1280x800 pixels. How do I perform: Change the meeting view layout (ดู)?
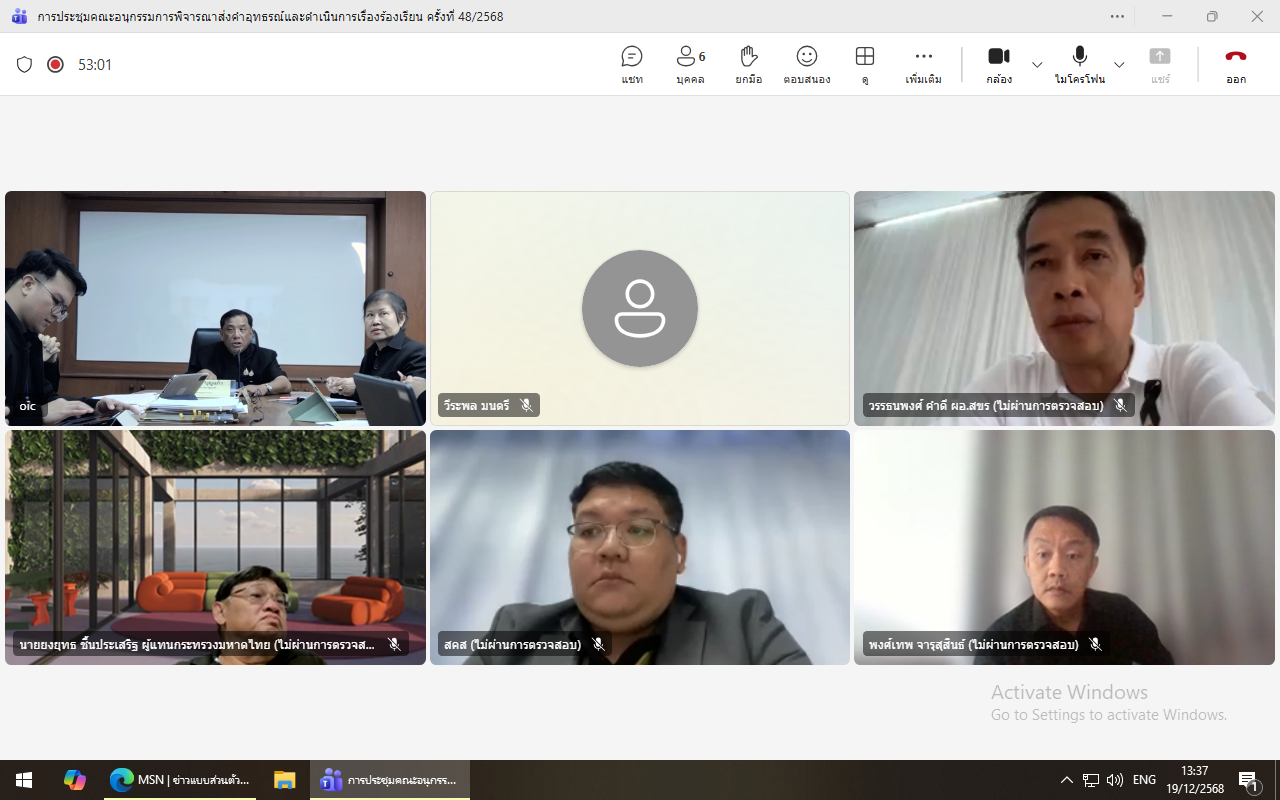point(865,65)
